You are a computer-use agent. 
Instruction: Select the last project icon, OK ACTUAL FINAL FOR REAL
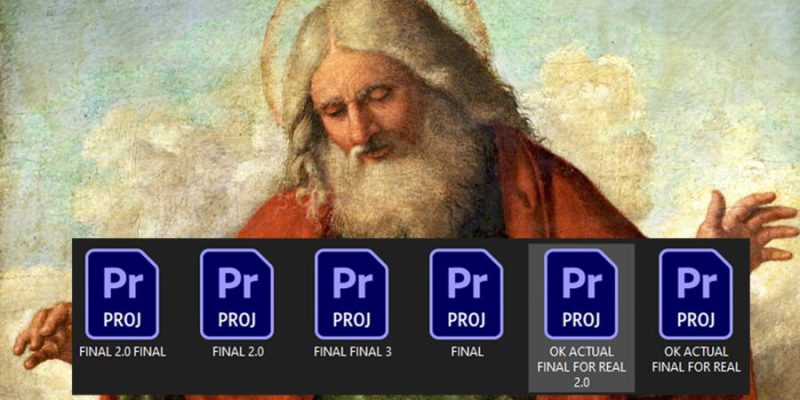pos(696,294)
